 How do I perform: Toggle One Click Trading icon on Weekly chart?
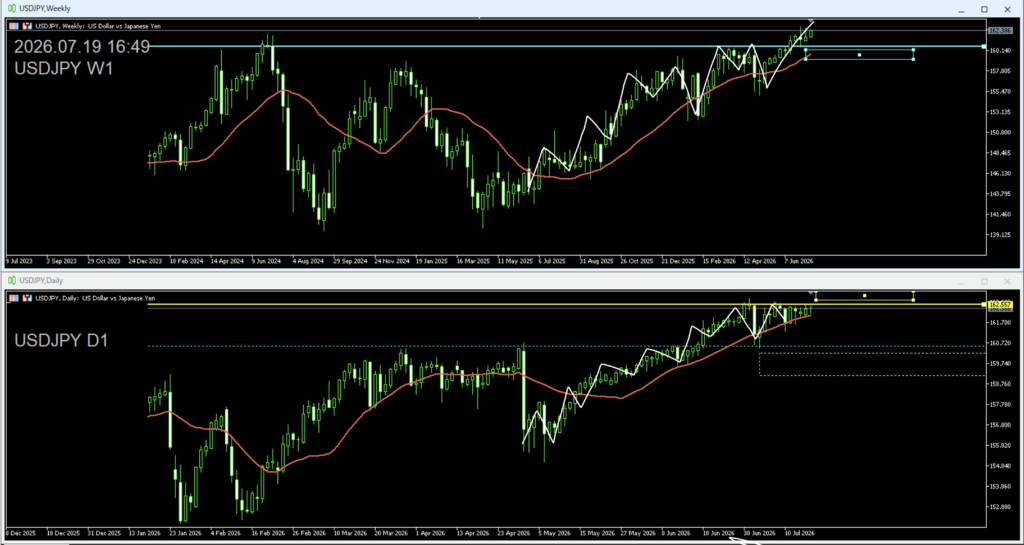27,26
